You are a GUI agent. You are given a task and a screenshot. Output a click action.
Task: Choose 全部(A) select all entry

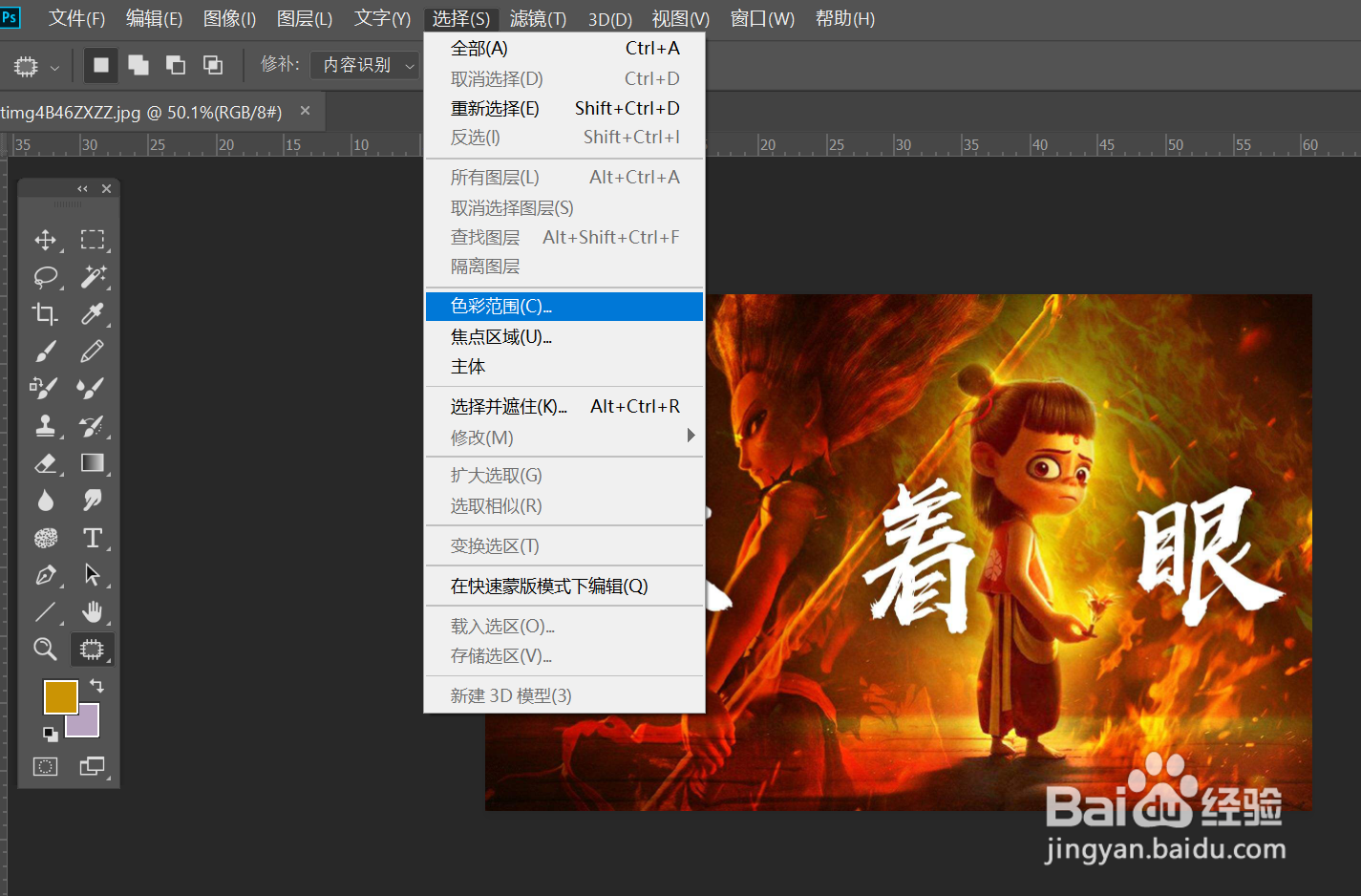point(564,49)
